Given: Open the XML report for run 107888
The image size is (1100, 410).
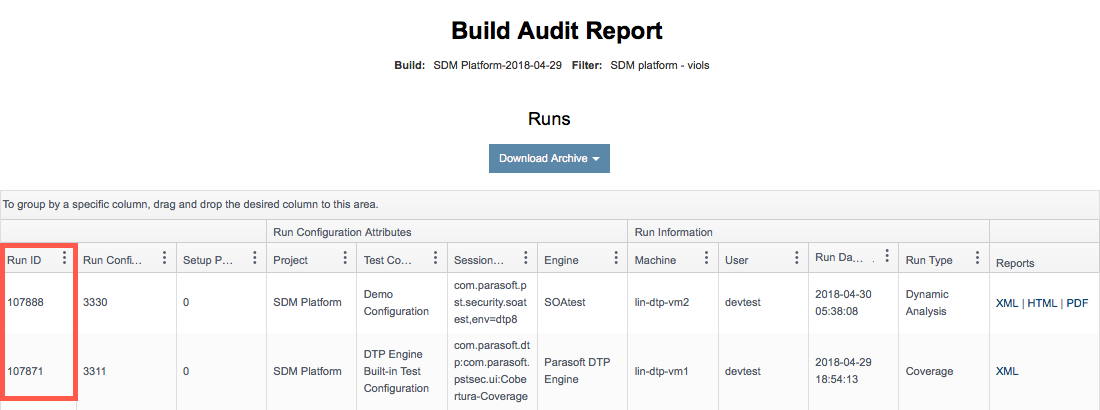Looking at the screenshot, I should pos(1007,303).
